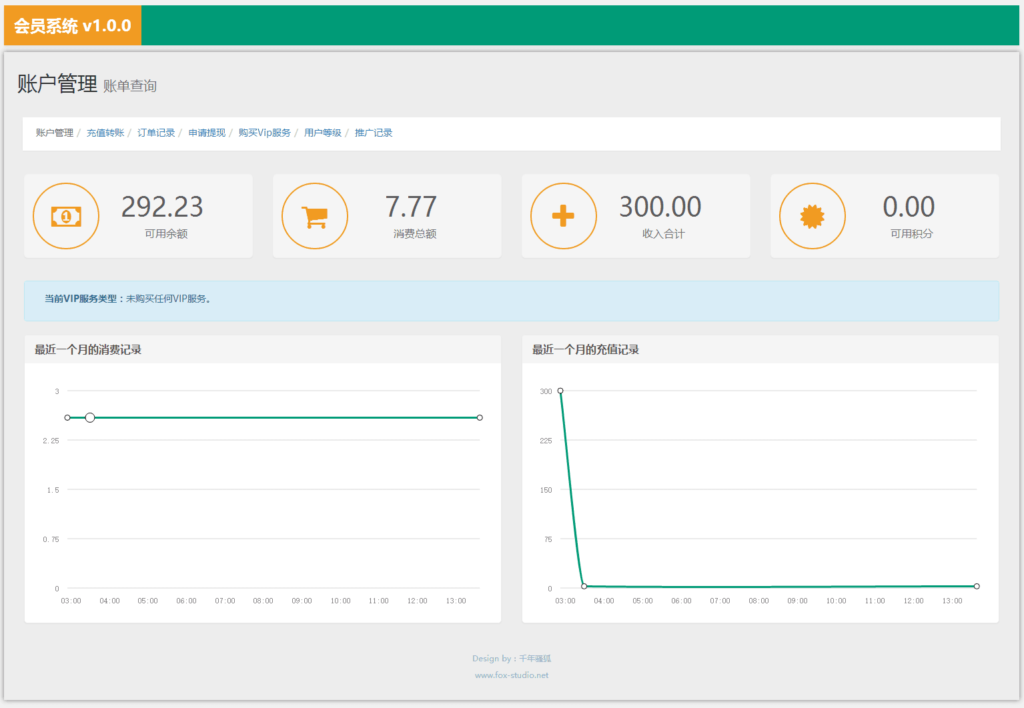Viewport: 1024px width, 708px height.
Task: Open the 申请提现 link
Action: point(207,133)
